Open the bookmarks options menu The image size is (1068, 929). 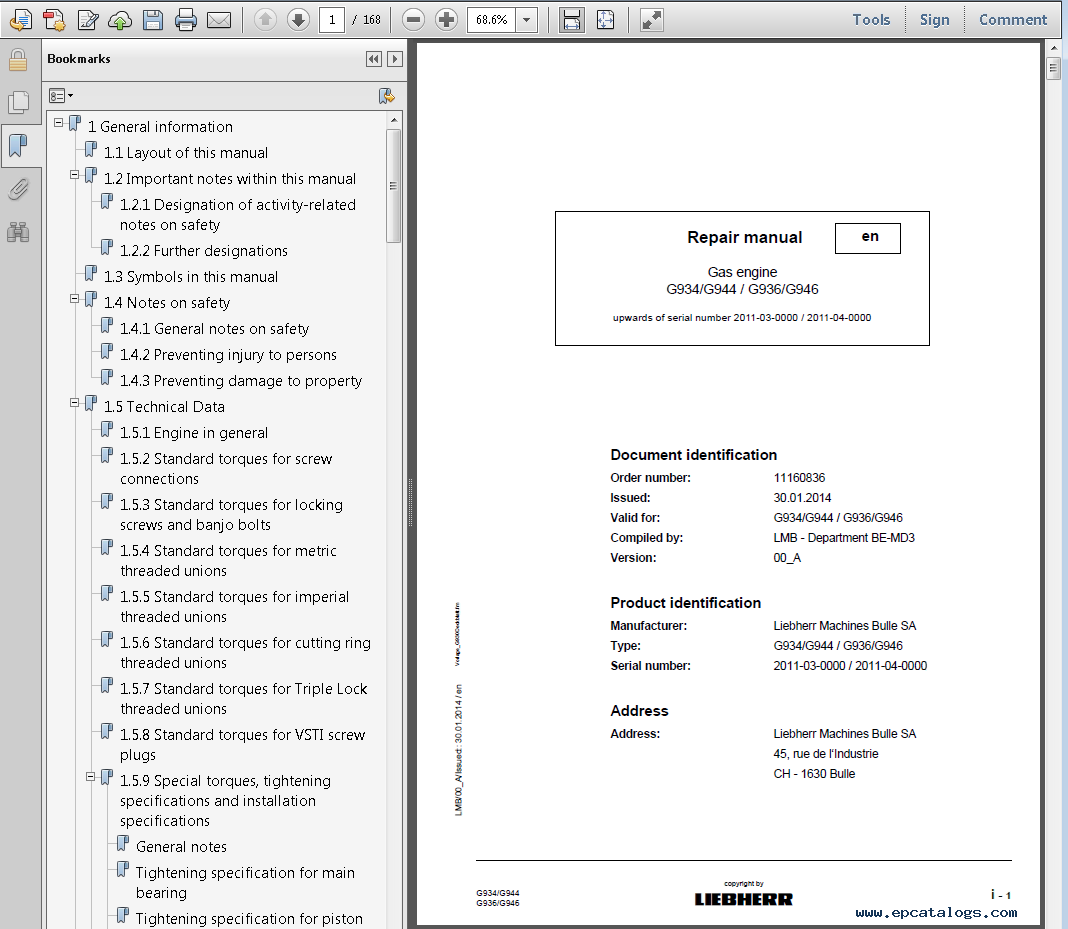click(x=61, y=96)
